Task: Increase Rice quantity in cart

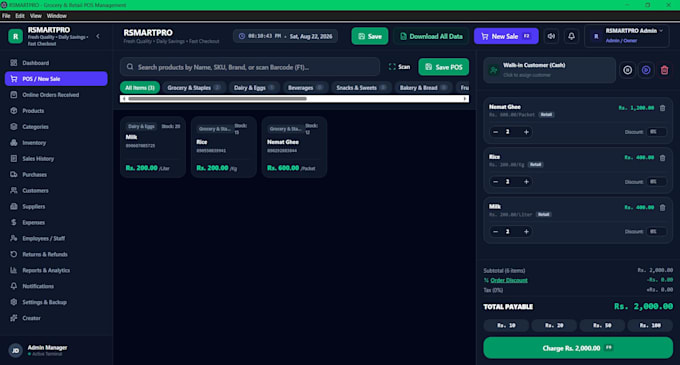Action: tap(526, 182)
